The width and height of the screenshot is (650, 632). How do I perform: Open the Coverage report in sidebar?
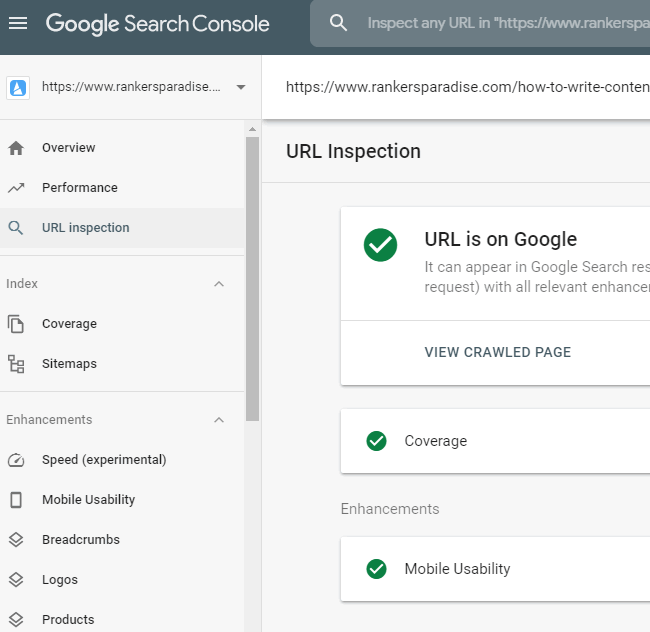[122, 324]
